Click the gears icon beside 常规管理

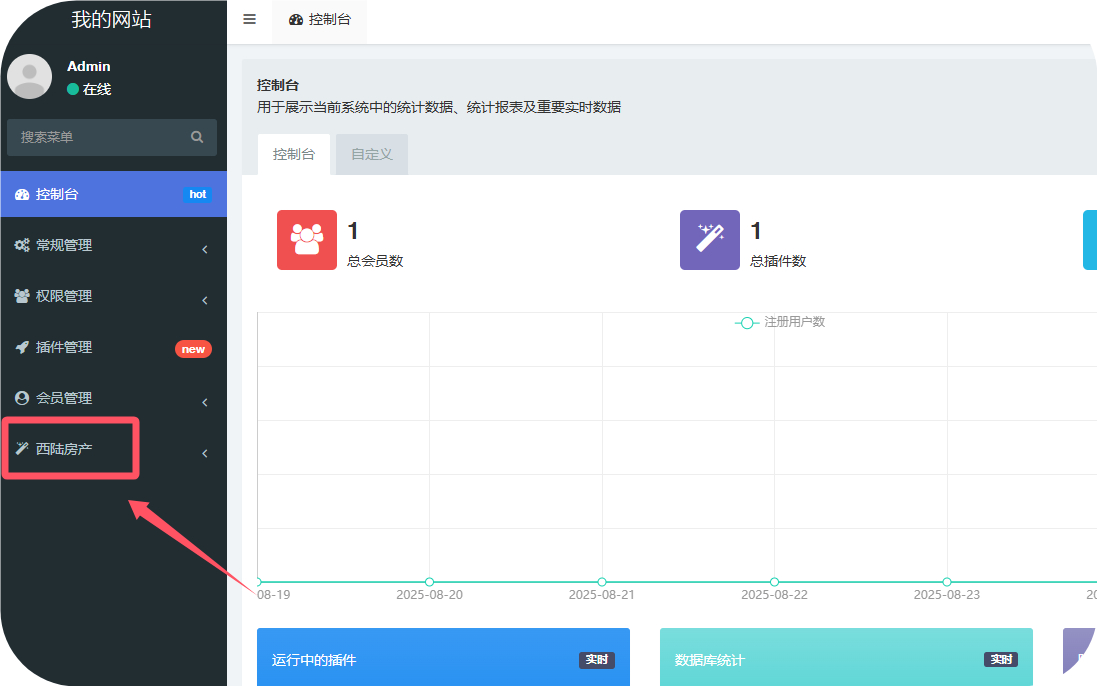click(21, 245)
